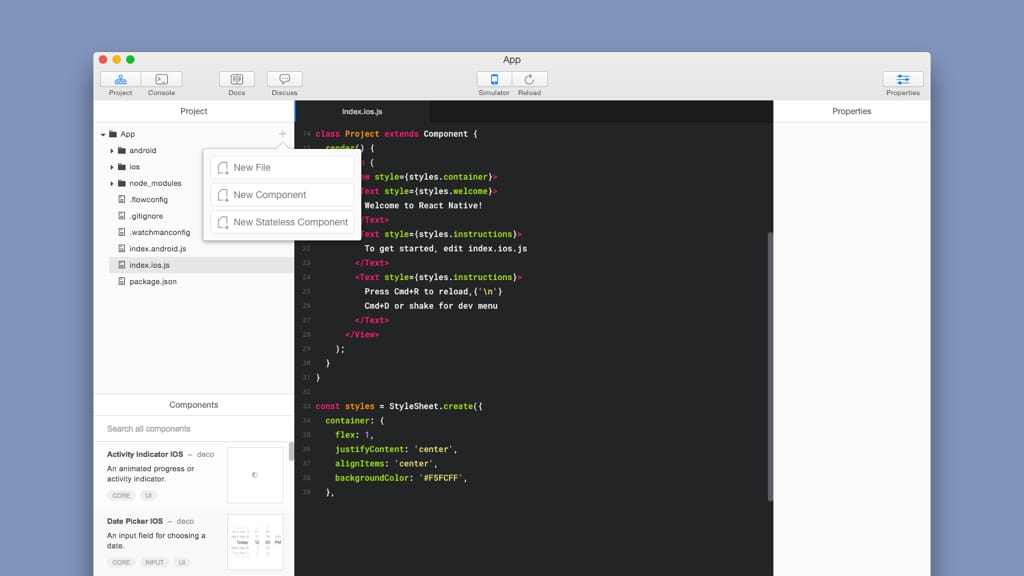Open the Console toolbar icon
This screenshot has width=1024, height=576.
click(161, 80)
